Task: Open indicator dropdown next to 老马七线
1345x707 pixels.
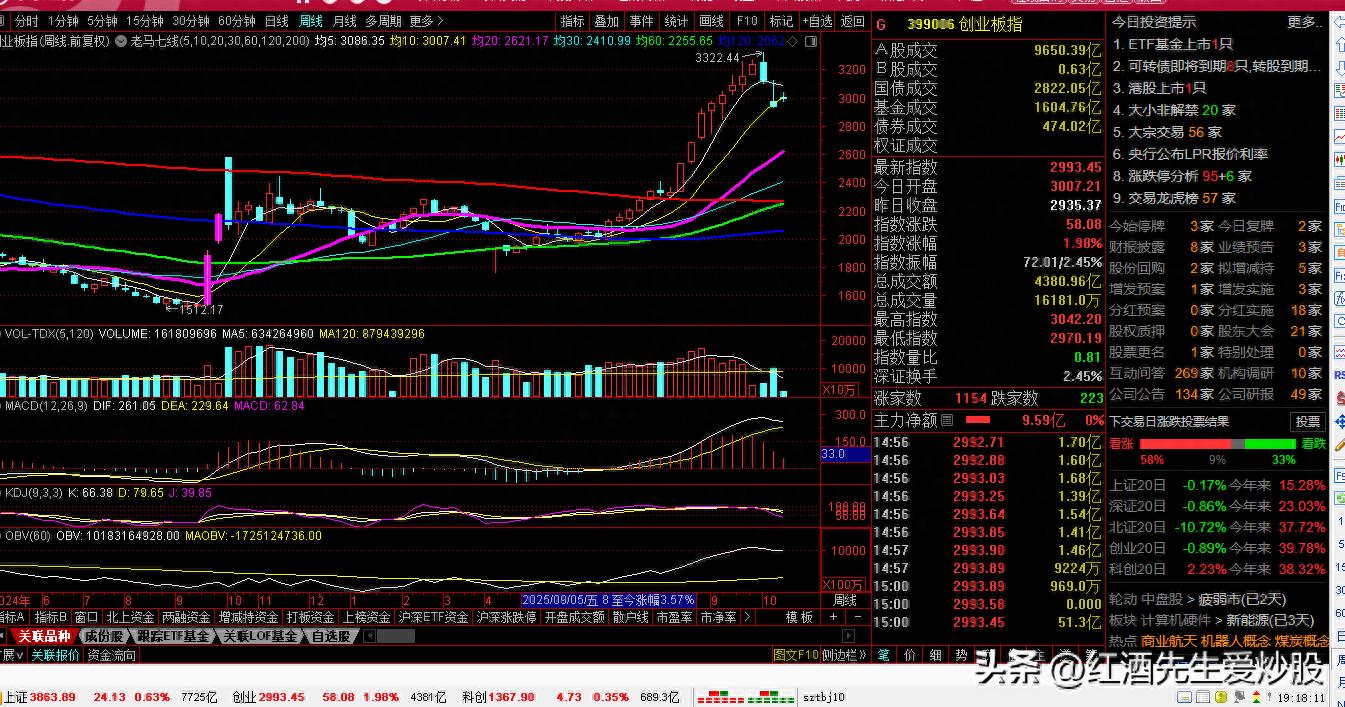Action: tap(120, 41)
